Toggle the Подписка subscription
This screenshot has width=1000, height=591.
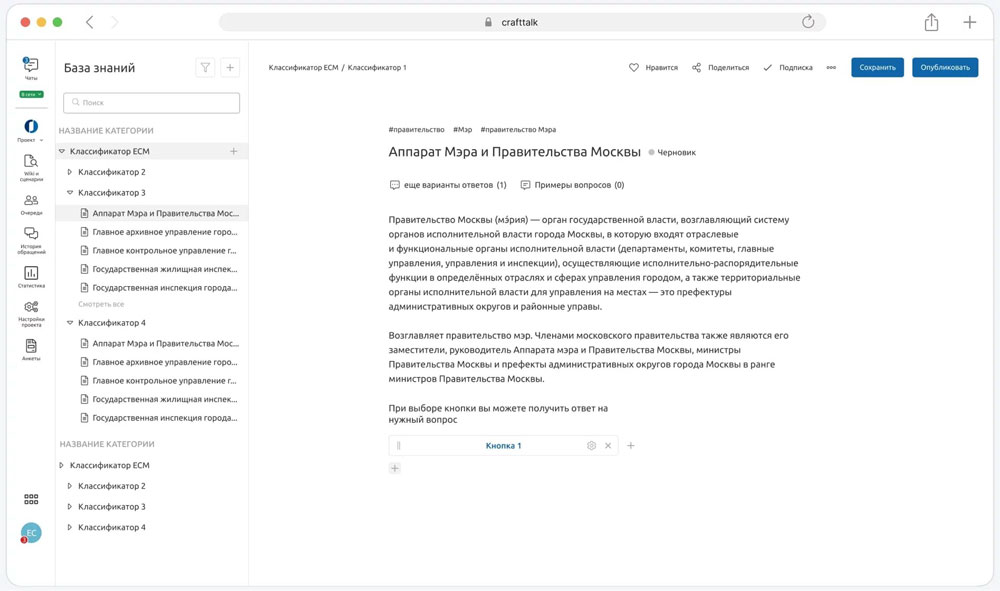[788, 68]
